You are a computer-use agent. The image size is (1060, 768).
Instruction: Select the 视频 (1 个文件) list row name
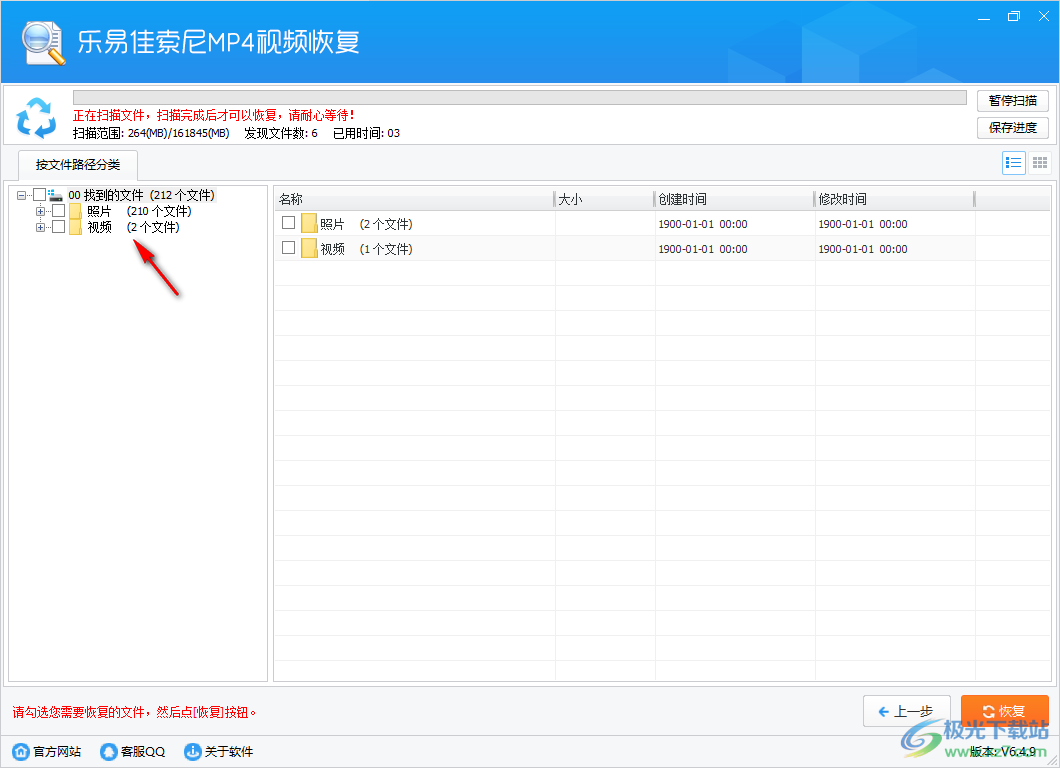pos(366,249)
